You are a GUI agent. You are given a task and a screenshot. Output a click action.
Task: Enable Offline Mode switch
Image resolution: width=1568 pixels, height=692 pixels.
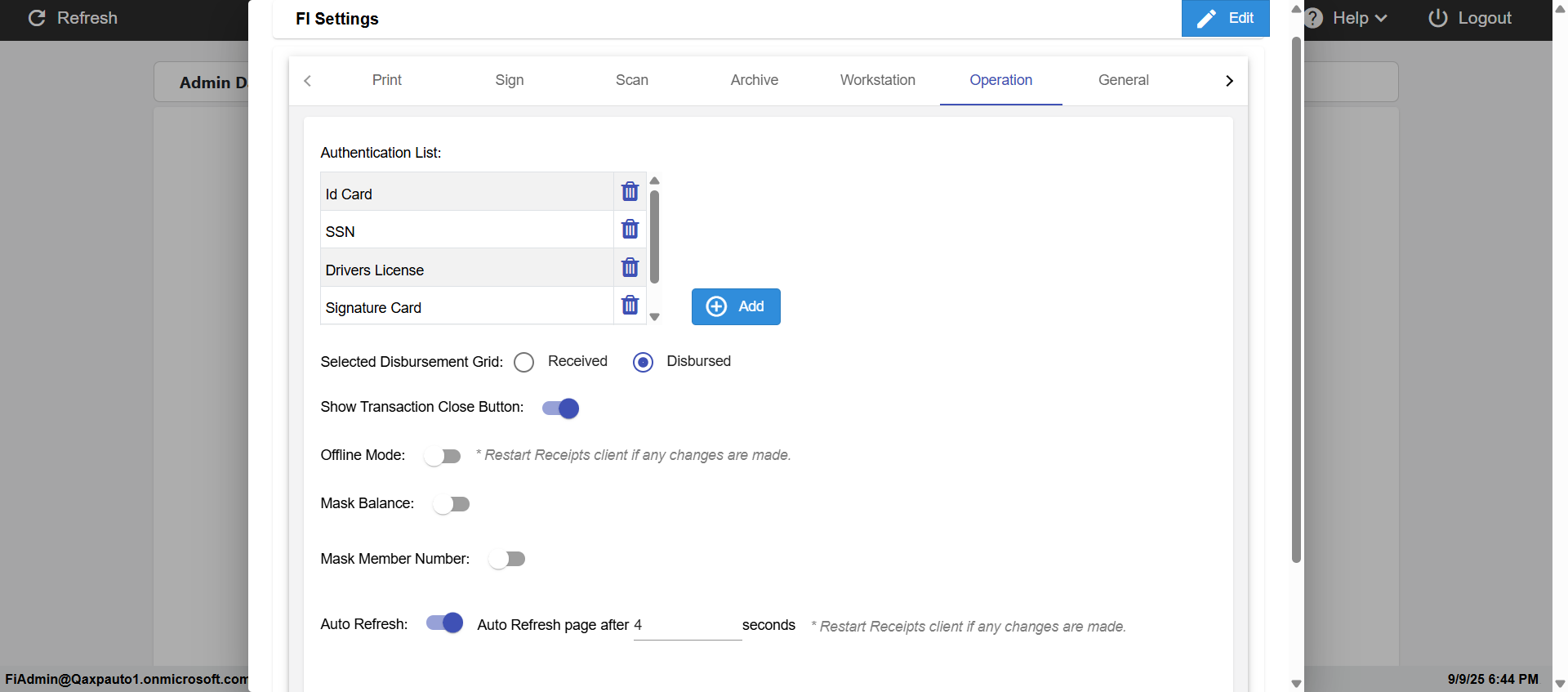(x=443, y=456)
